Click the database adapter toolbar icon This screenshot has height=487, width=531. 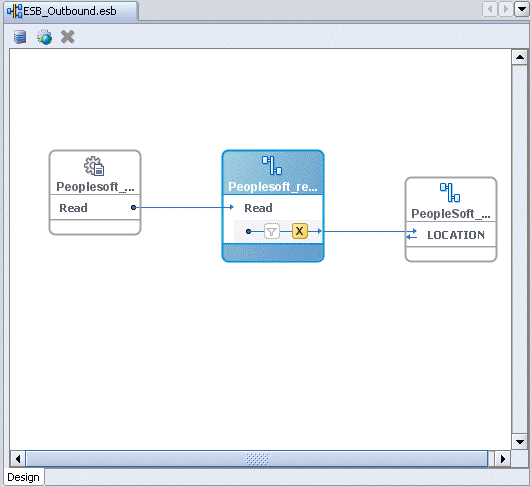point(20,37)
